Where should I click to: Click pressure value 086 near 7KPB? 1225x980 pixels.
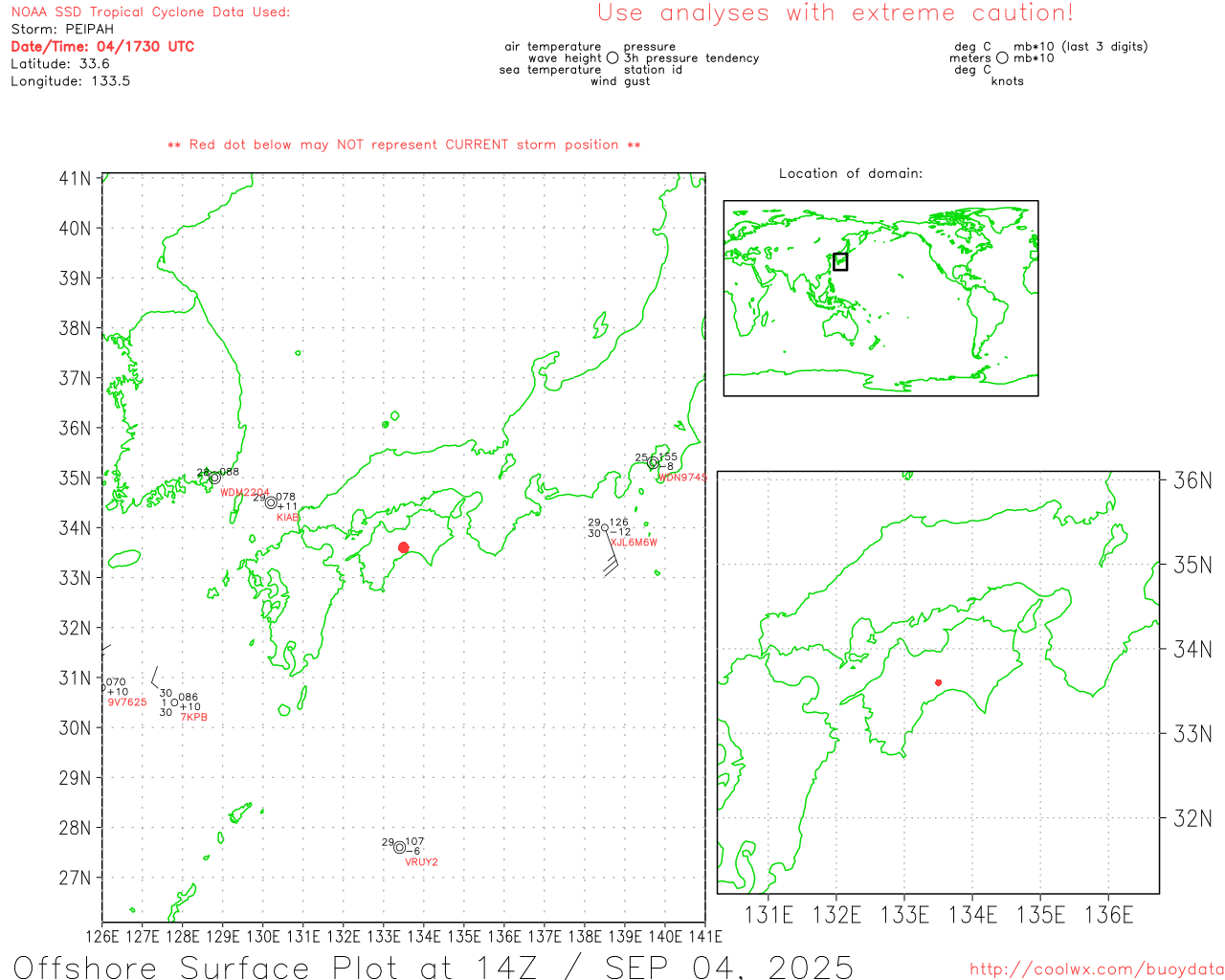(x=189, y=698)
